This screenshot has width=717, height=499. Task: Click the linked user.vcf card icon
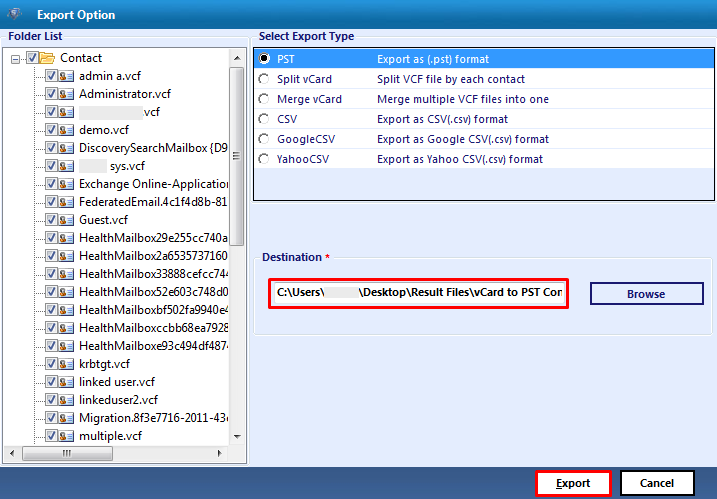click(x=67, y=382)
